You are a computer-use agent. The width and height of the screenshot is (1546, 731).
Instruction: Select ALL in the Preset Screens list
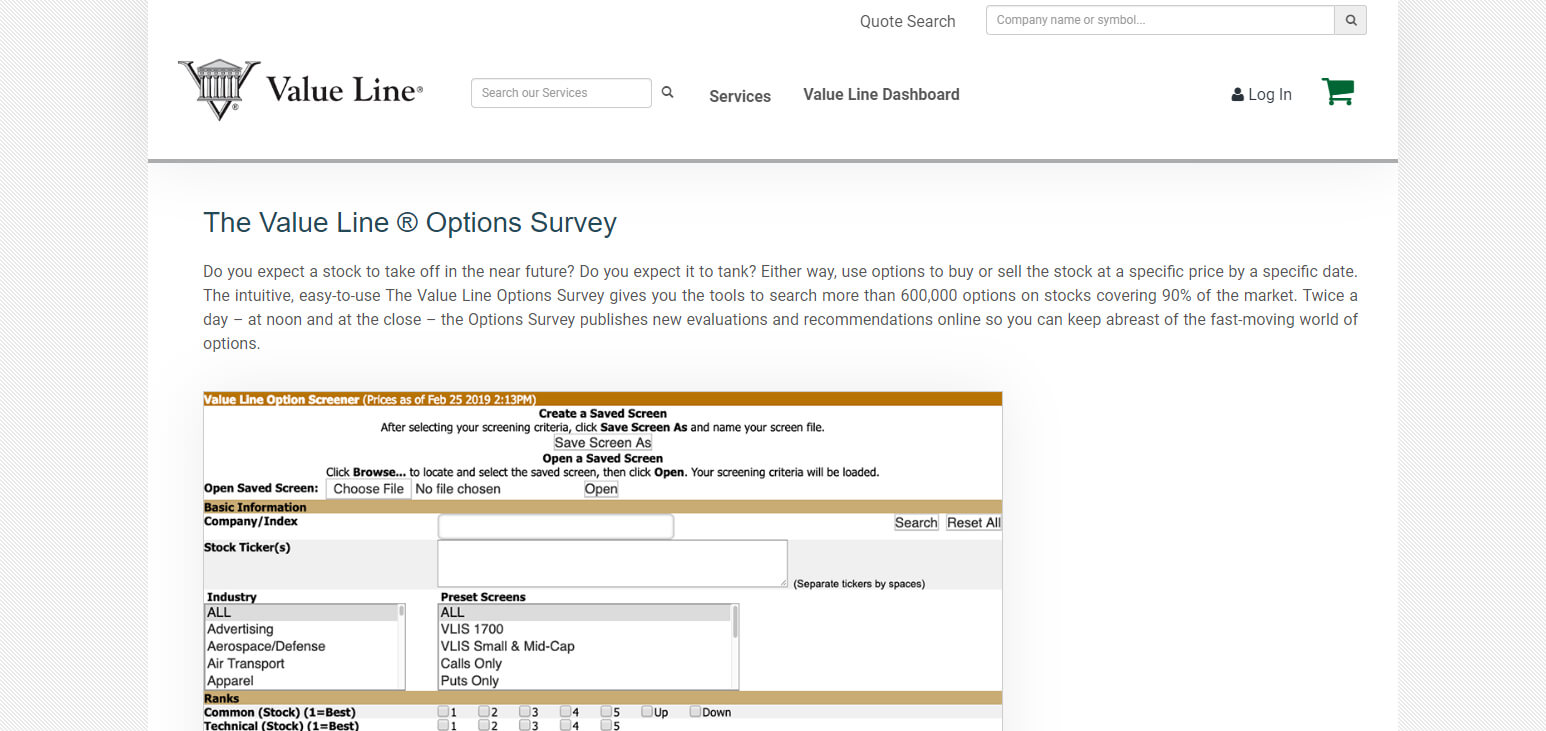[584, 612]
